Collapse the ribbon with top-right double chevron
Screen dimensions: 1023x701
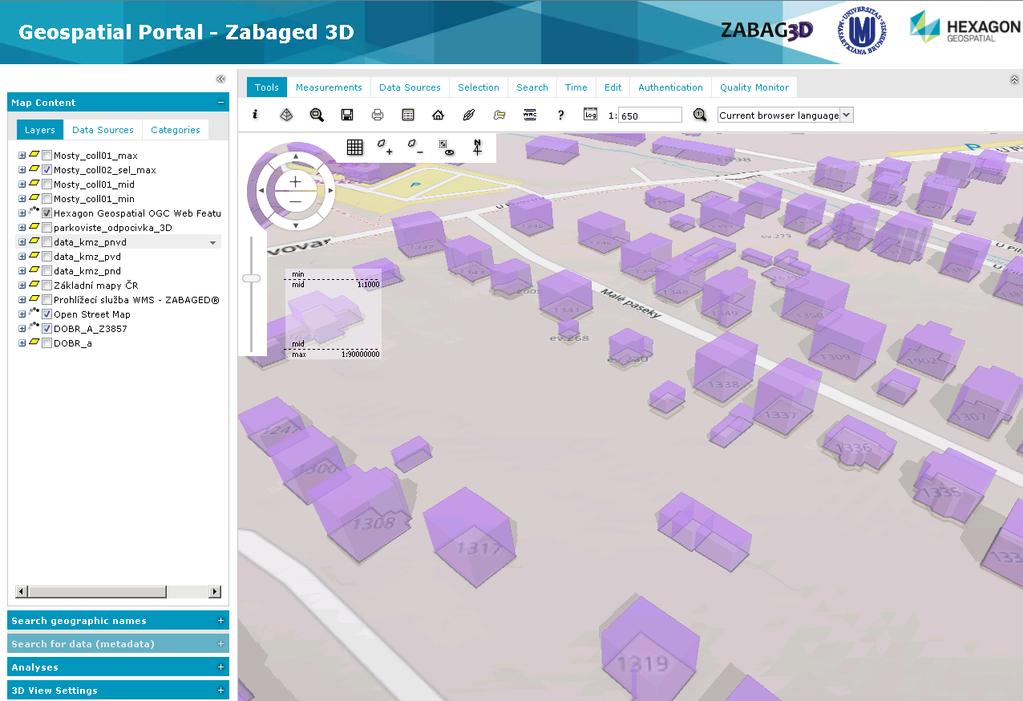[x=1014, y=80]
